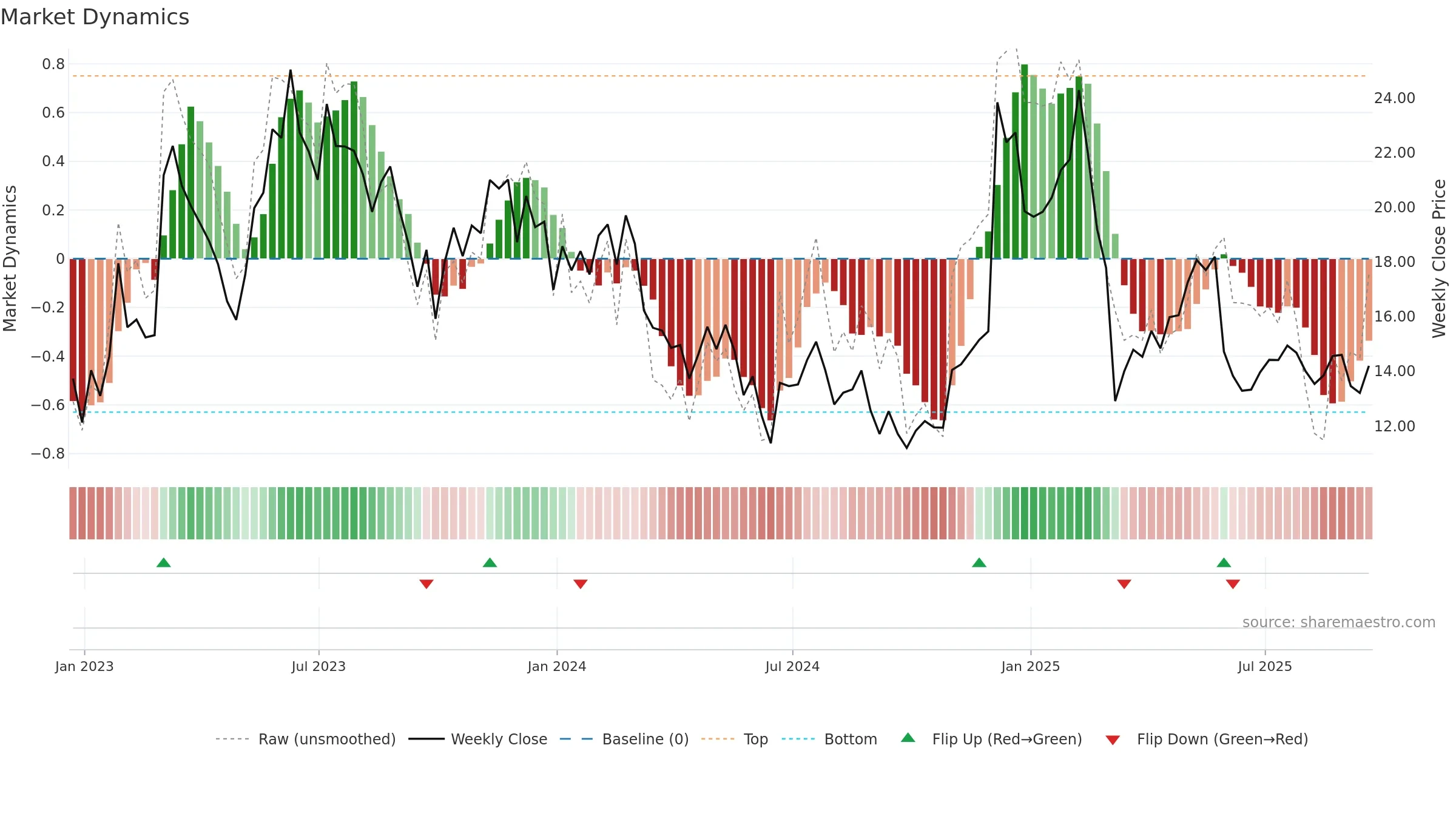
Task: Click the 12.00 price axis label
Action: coord(1395,426)
